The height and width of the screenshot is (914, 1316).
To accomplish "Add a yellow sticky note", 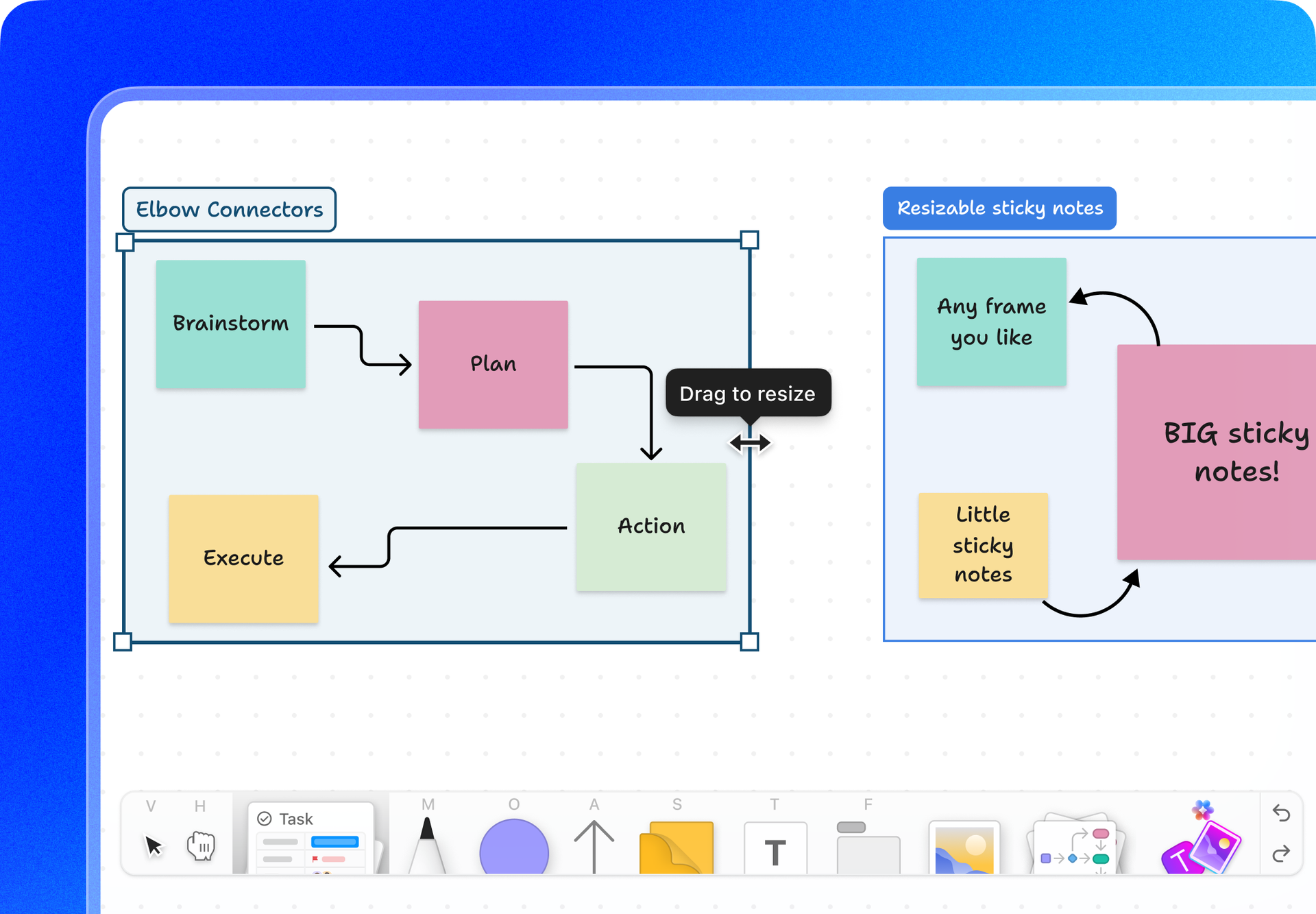I will click(x=677, y=847).
